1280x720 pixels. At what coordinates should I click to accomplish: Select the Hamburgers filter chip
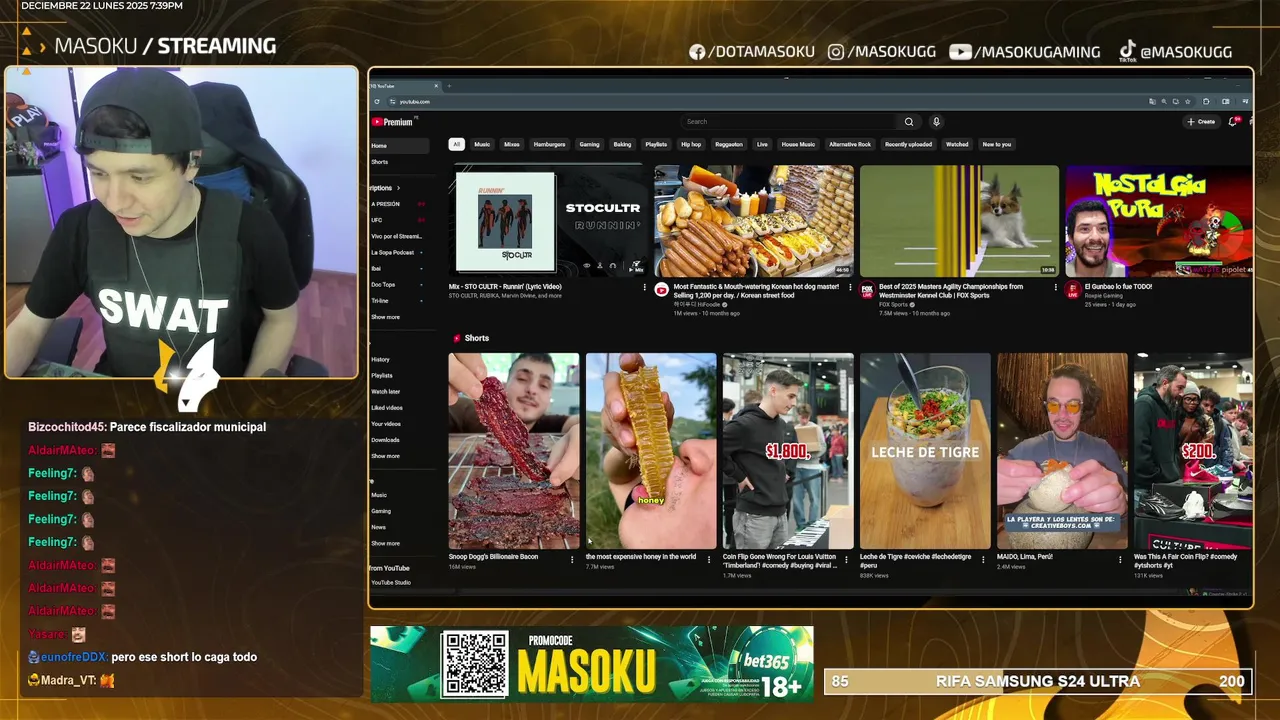point(550,144)
